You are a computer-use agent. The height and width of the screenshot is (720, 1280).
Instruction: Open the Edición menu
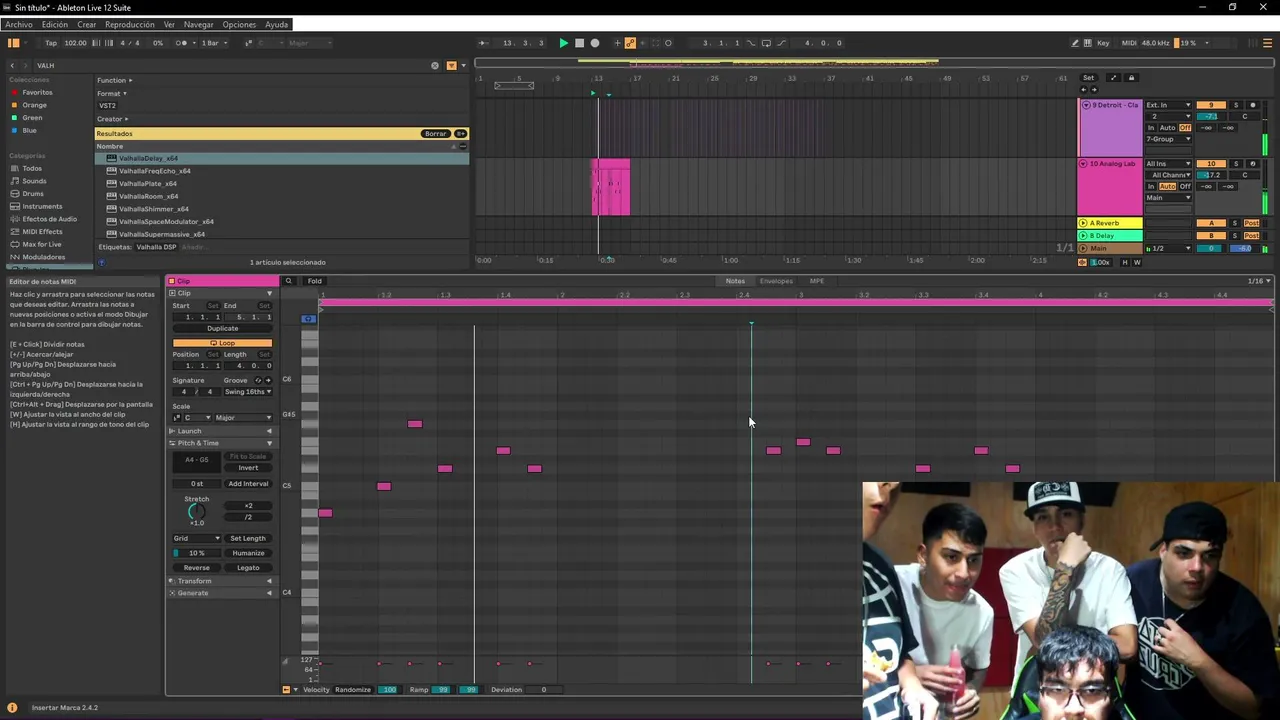55,24
